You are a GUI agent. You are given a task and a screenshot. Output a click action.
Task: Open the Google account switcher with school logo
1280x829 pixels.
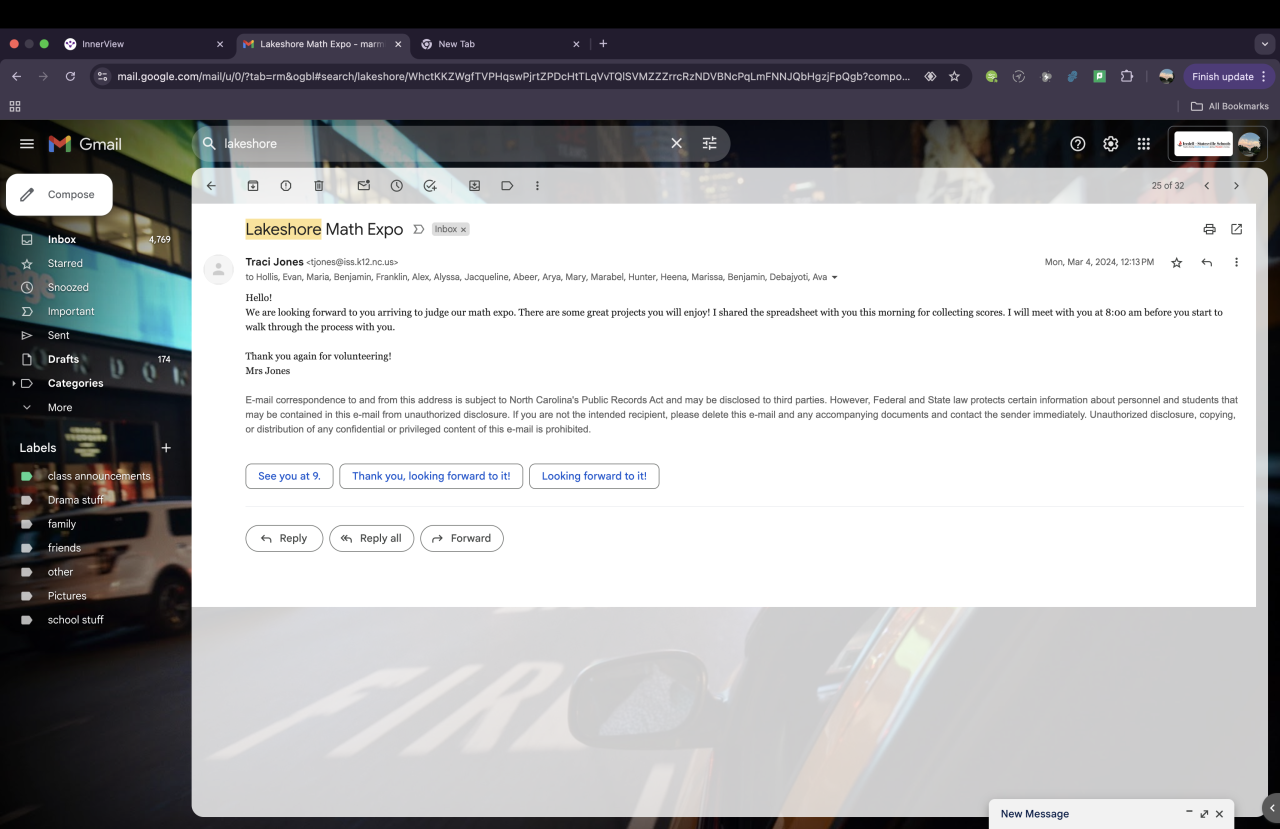[x=1217, y=144]
